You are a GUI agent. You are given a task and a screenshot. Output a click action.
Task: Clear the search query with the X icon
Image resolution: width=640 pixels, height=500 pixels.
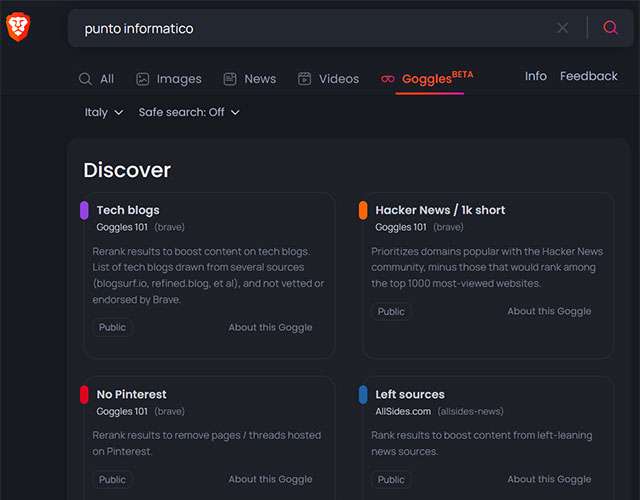[x=563, y=28]
